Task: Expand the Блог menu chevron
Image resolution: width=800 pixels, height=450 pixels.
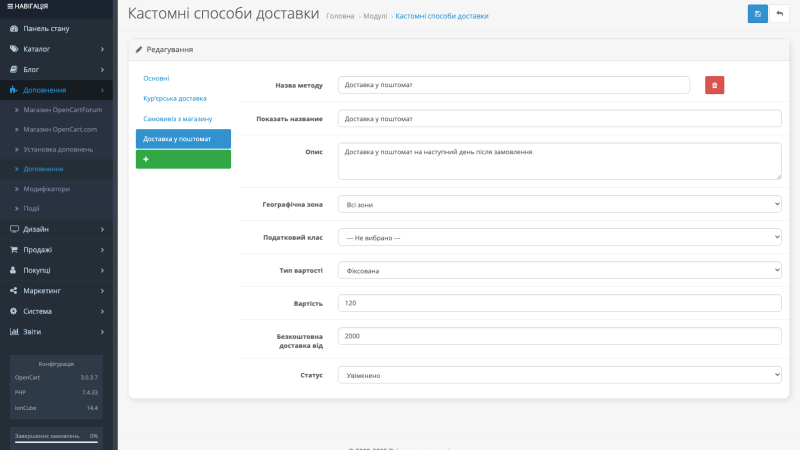Action: tap(102, 69)
